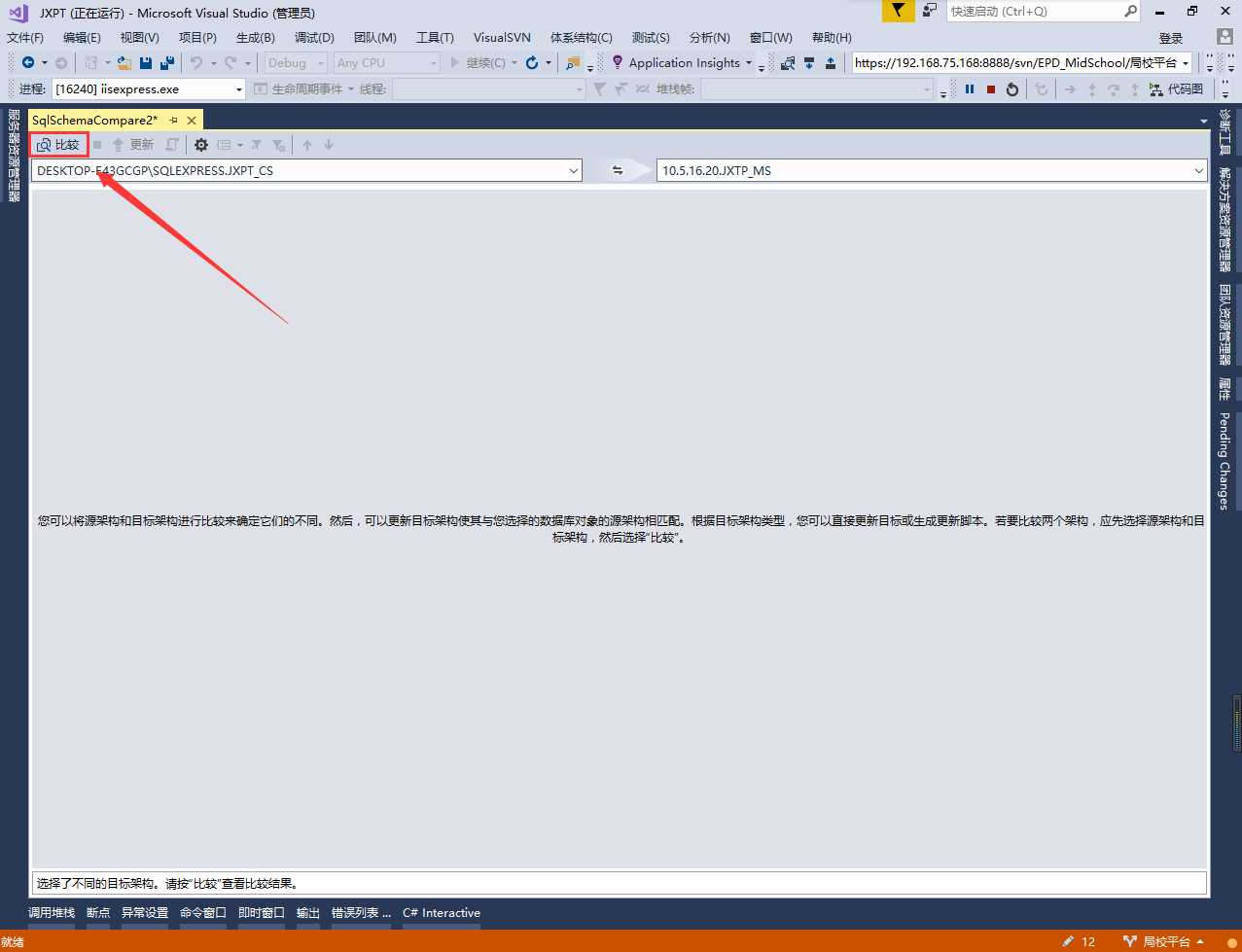This screenshot has height=952, width=1242.
Task: Open the Debug configuration dropdown
Action: [x=296, y=62]
